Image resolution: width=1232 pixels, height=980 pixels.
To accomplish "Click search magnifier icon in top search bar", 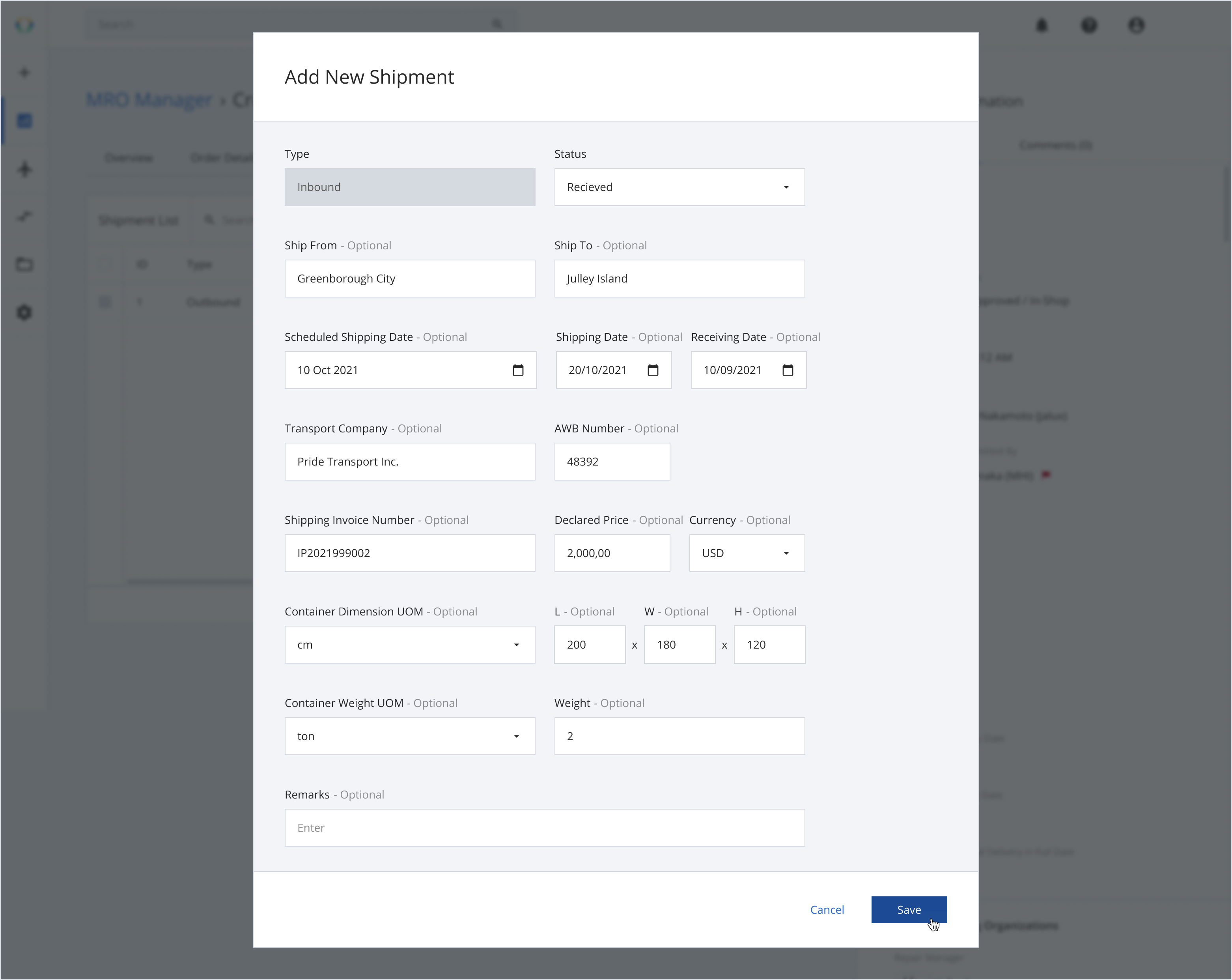I will [x=497, y=24].
